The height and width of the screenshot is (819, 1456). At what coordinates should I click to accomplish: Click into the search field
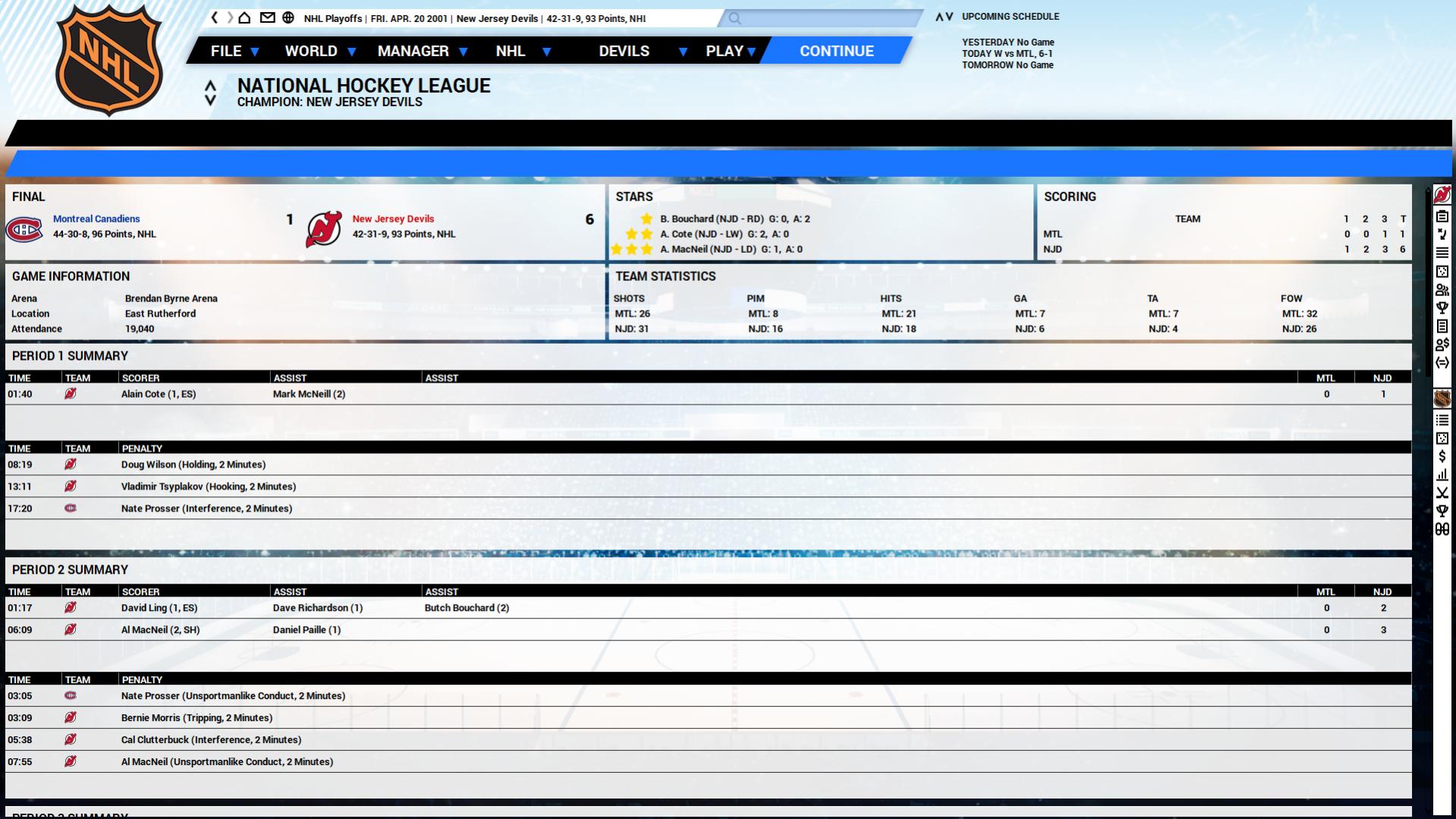tap(827, 18)
